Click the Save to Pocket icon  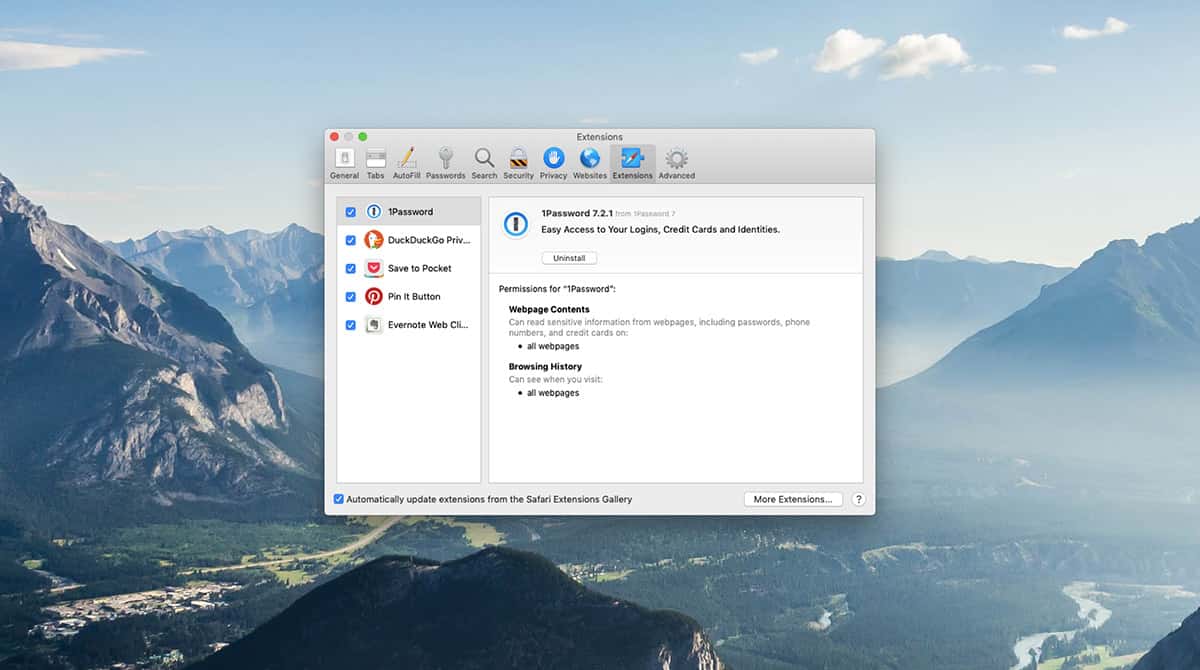pos(373,268)
